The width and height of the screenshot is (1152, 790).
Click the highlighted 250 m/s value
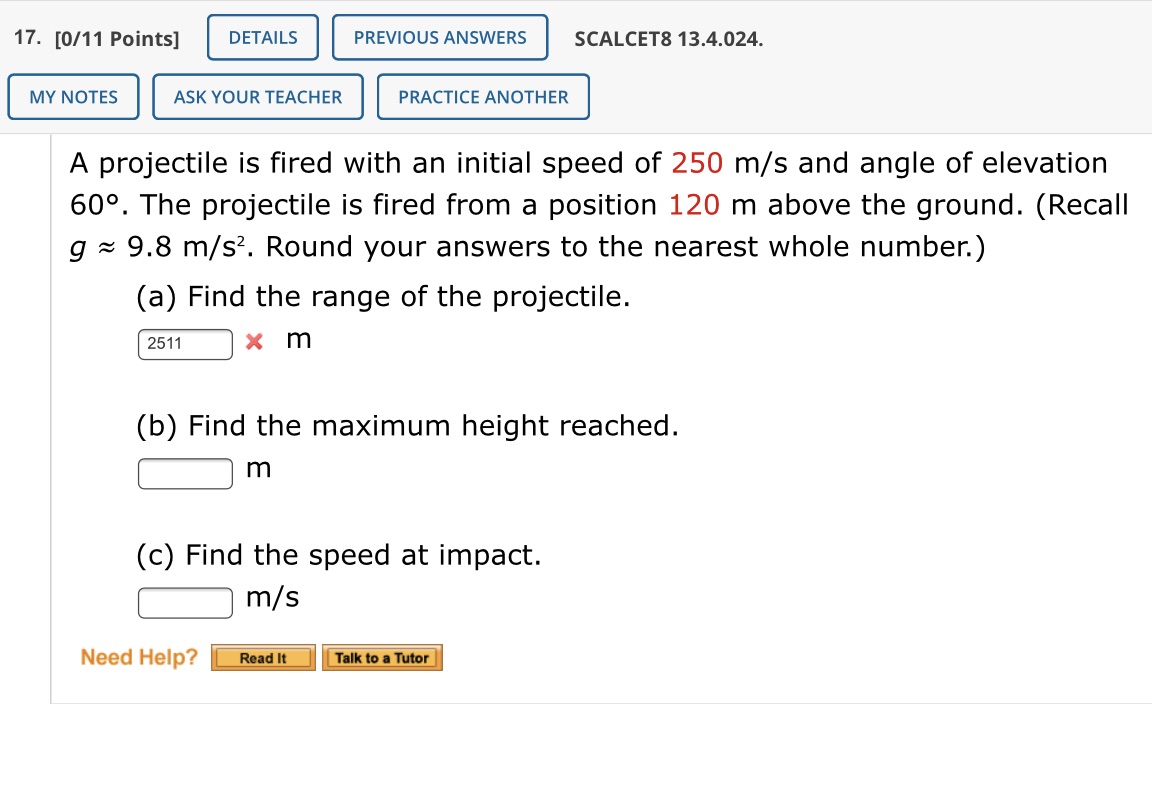click(x=696, y=163)
